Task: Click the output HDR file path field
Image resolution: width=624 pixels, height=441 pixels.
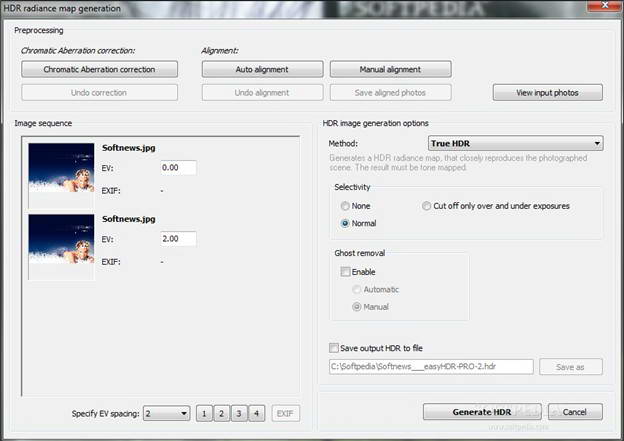Action: (x=431, y=367)
